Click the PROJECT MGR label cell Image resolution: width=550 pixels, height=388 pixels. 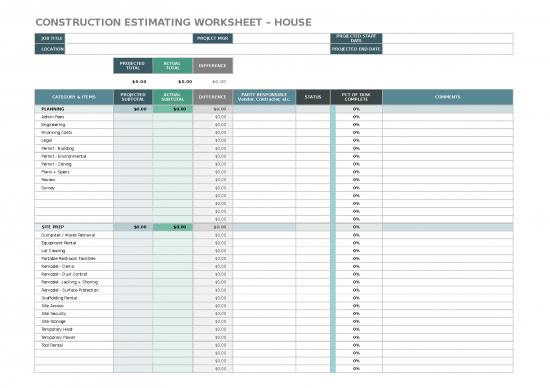point(213,38)
